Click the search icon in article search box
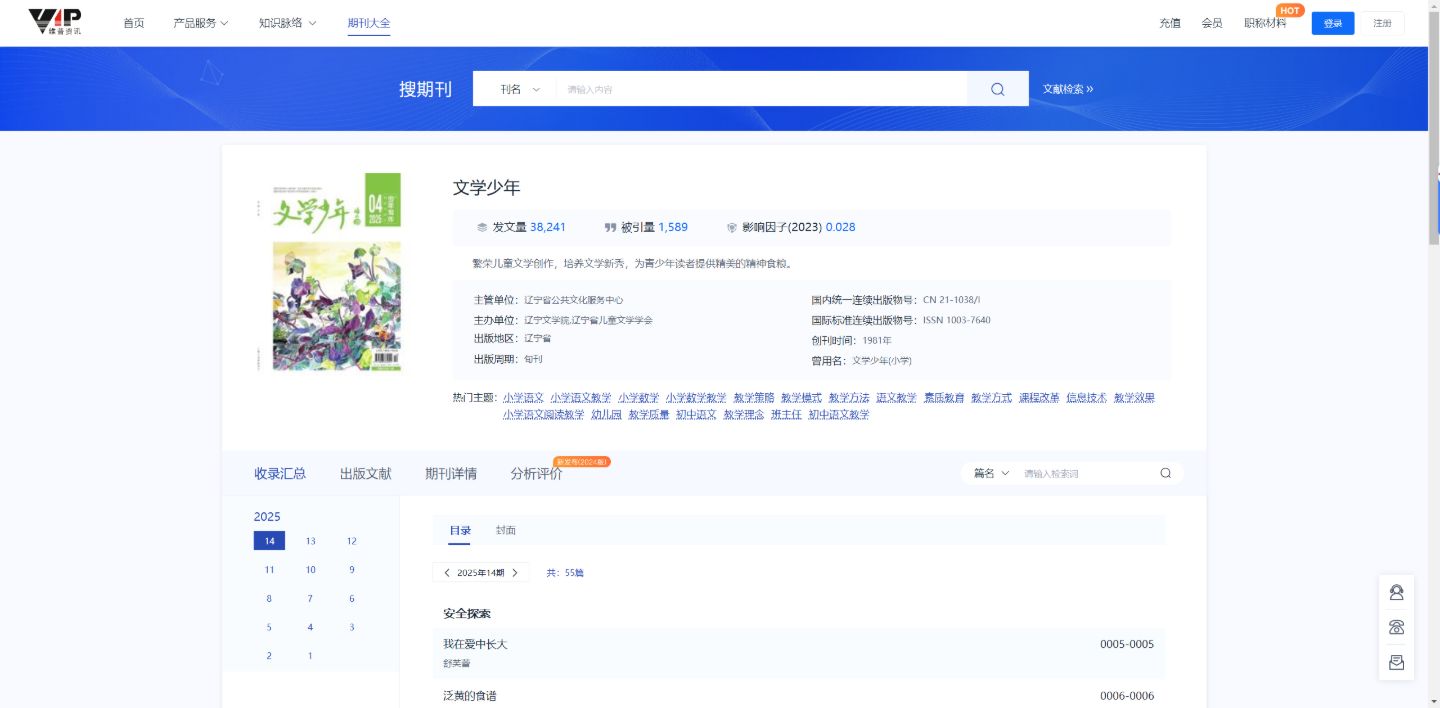1440x708 pixels. click(x=1165, y=473)
